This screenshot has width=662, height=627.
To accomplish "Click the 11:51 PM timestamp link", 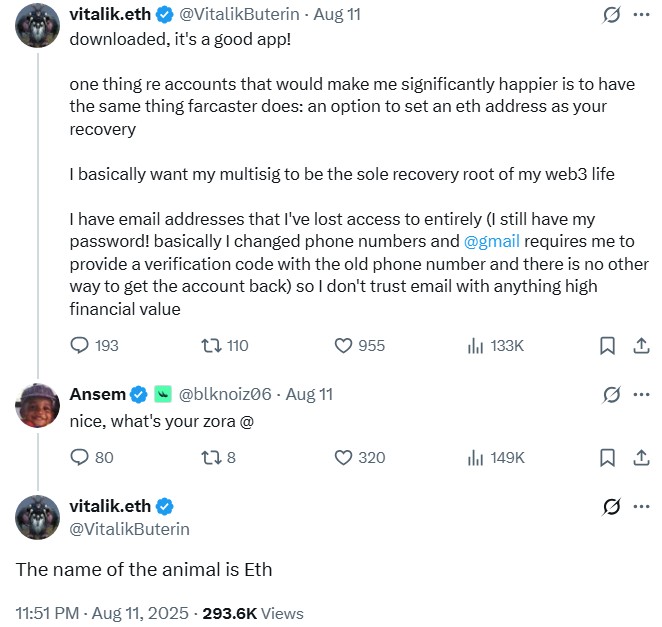I will pyautogui.click(x=49, y=613).
